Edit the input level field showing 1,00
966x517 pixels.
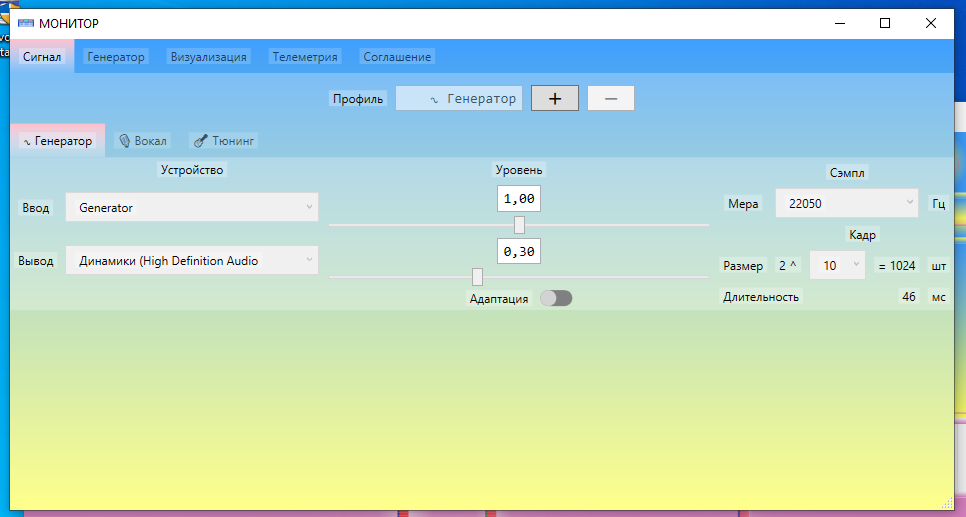[519, 198]
